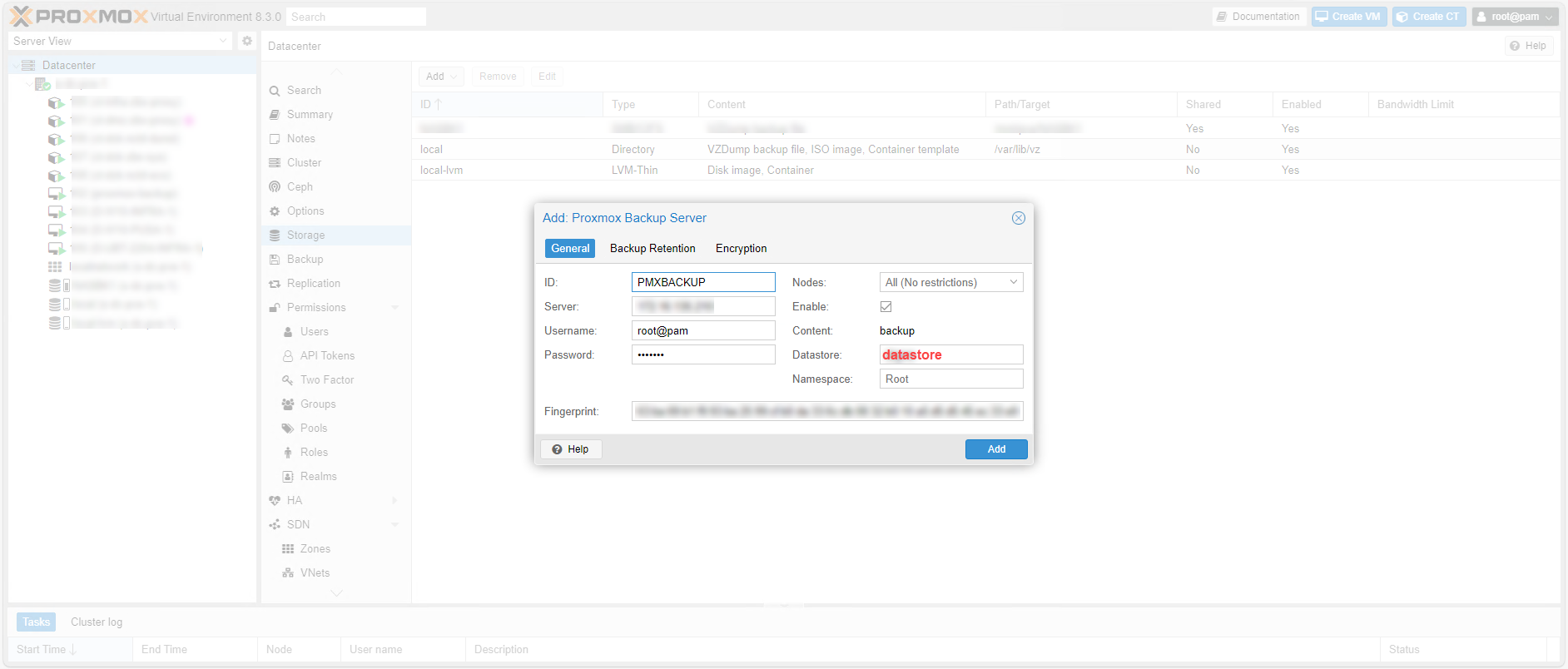This screenshot has height=669, width=1568.
Task: Click the Notes icon
Action: 275,139
